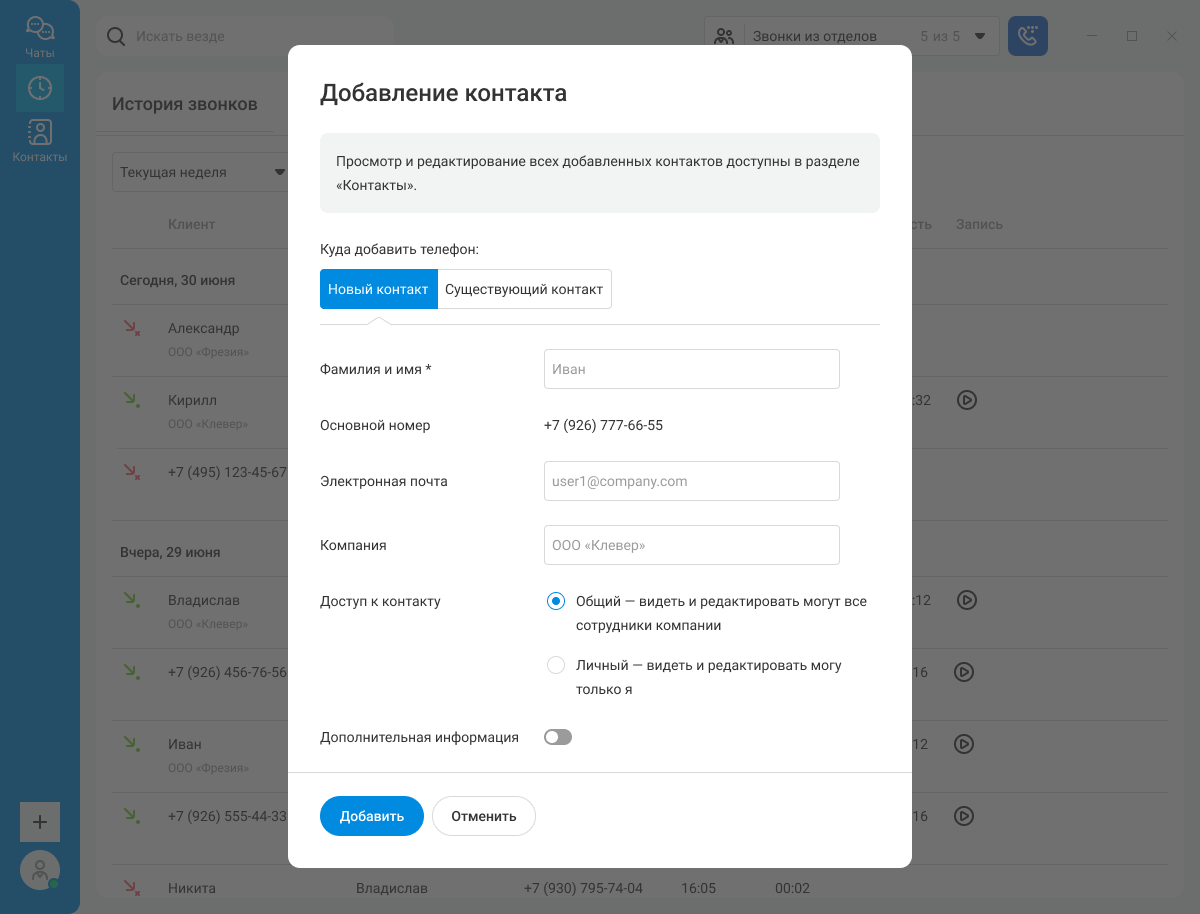Switch to the existing contact tab
This screenshot has width=1200, height=914.
524,289
